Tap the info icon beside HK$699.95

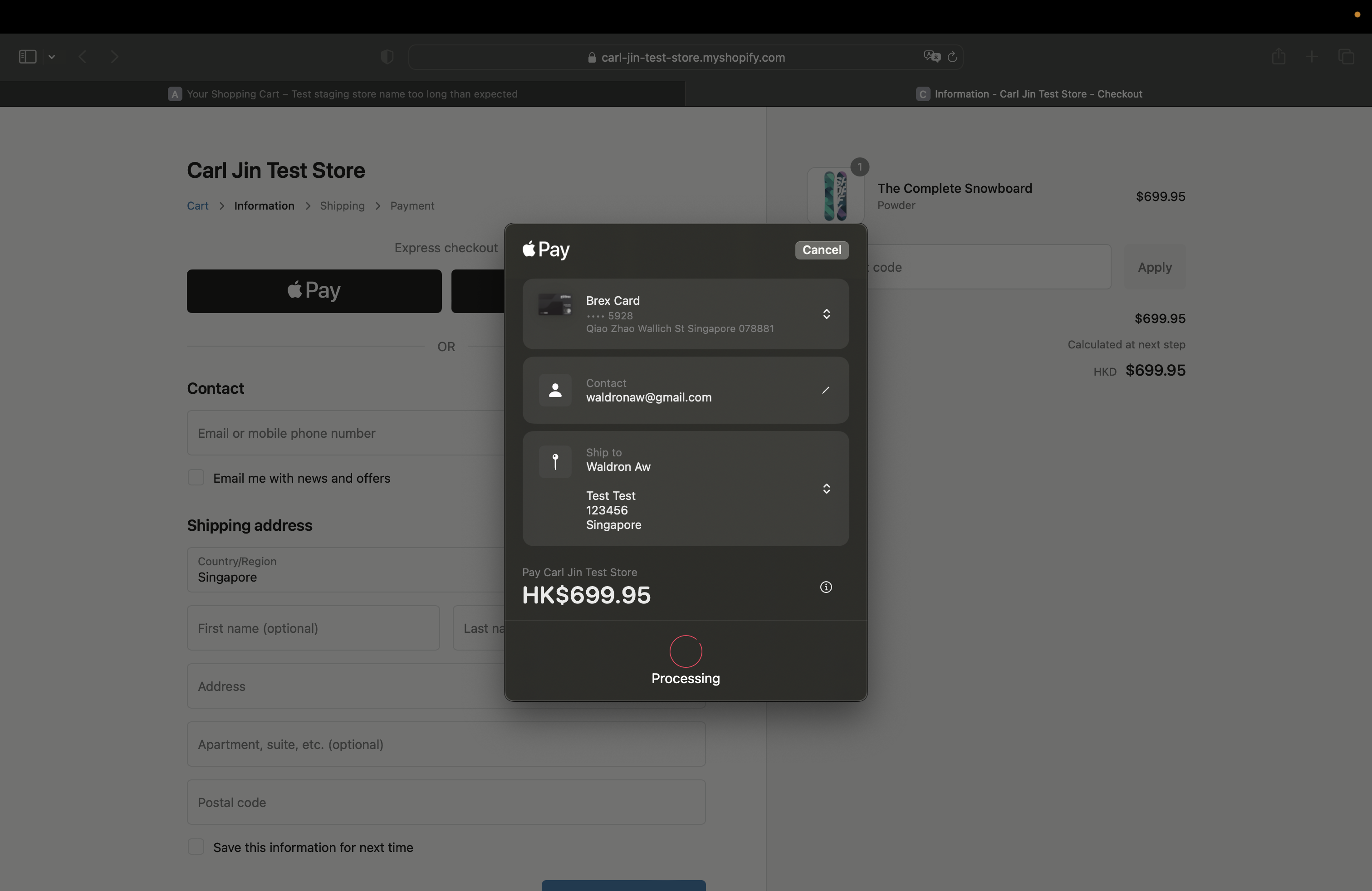point(826,587)
